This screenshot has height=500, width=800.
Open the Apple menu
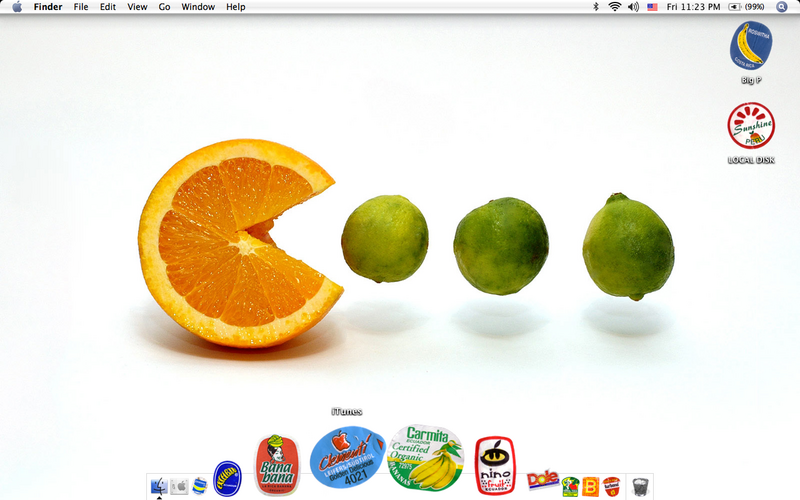tap(17, 7)
